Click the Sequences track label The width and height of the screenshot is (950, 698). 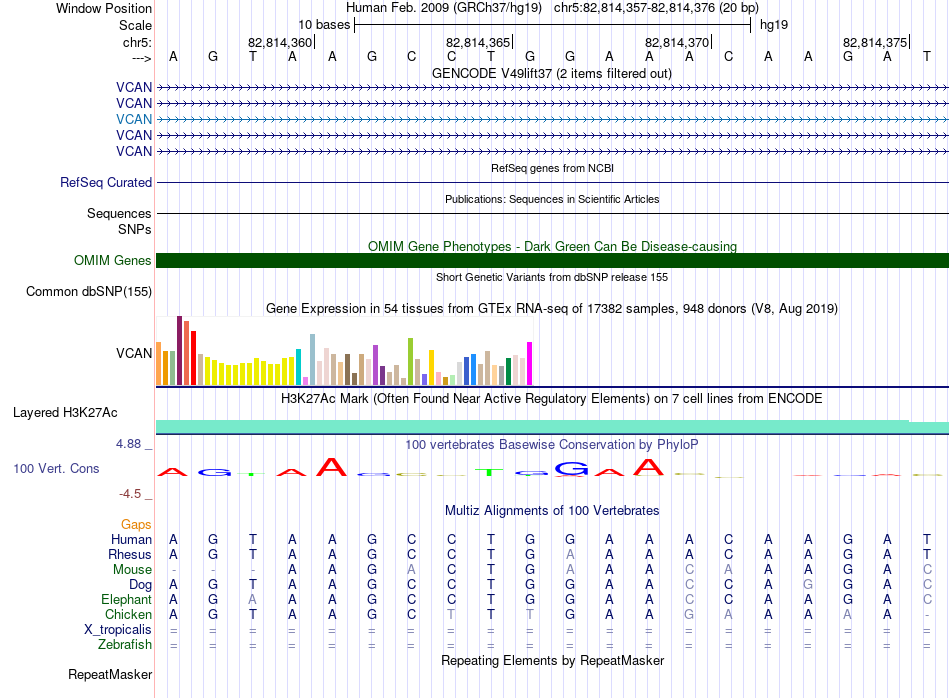(x=119, y=213)
